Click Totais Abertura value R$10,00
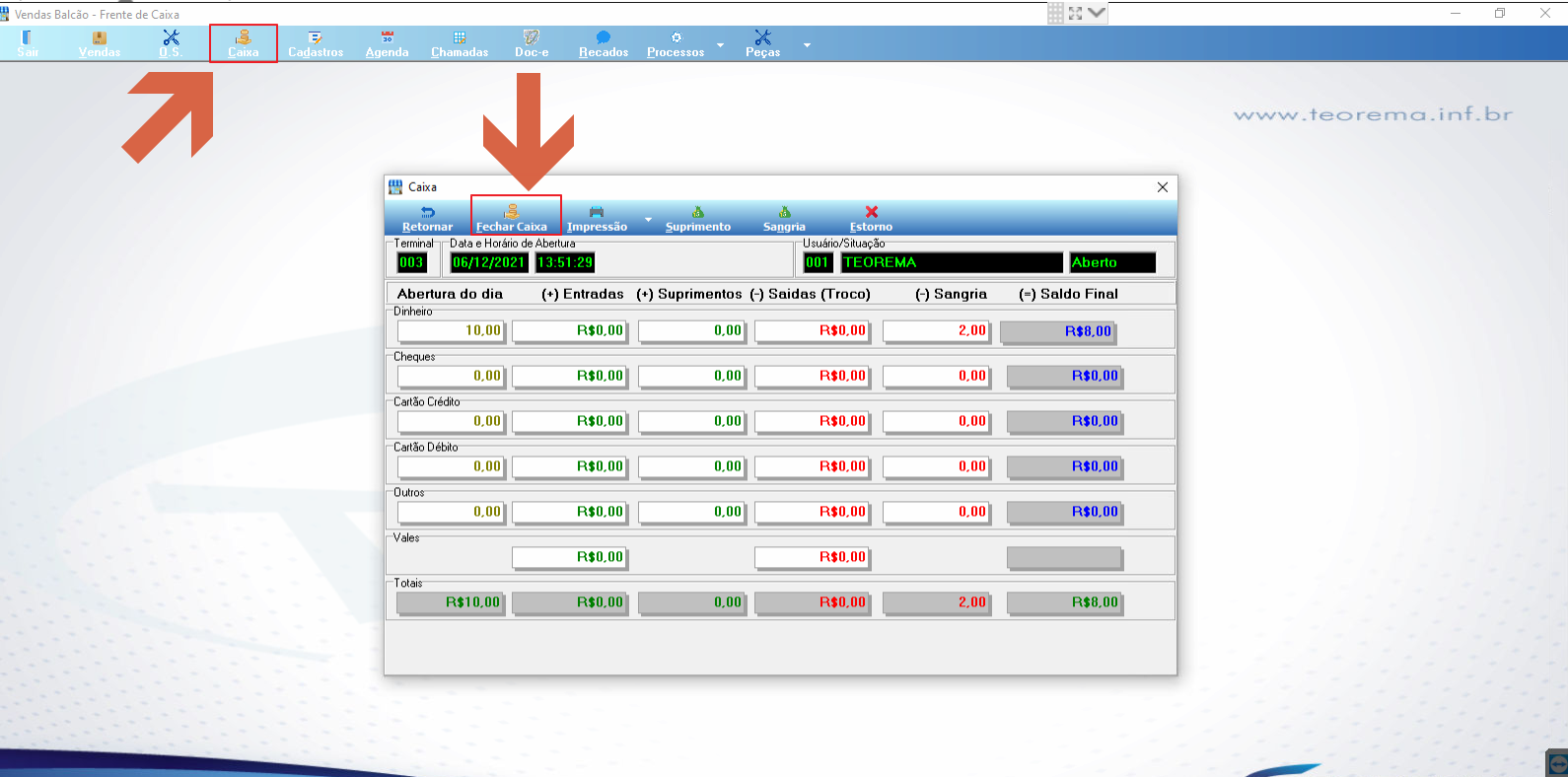Image resolution: width=1568 pixels, height=777 pixels. (x=451, y=602)
